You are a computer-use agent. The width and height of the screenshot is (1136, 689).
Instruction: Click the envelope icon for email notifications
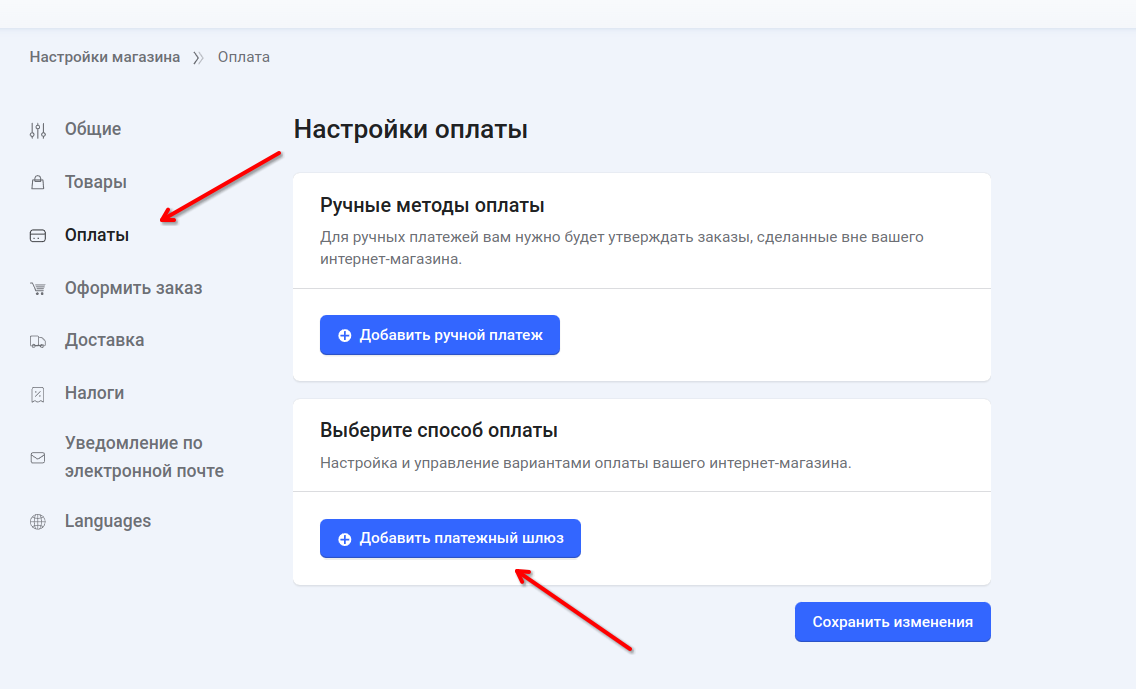pos(38,458)
